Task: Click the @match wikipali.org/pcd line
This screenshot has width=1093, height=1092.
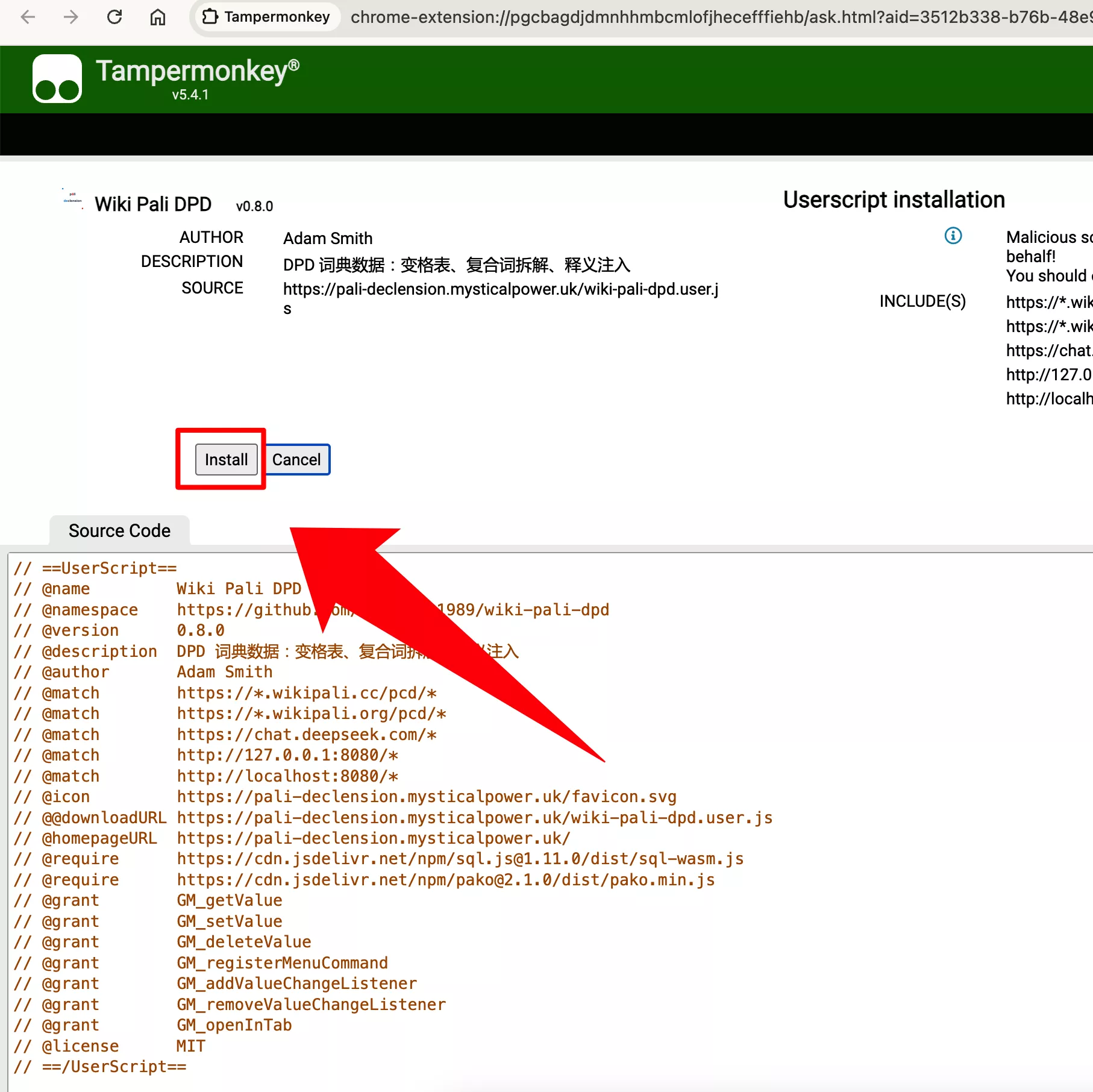Action: pyautogui.click(x=230, y=714)
